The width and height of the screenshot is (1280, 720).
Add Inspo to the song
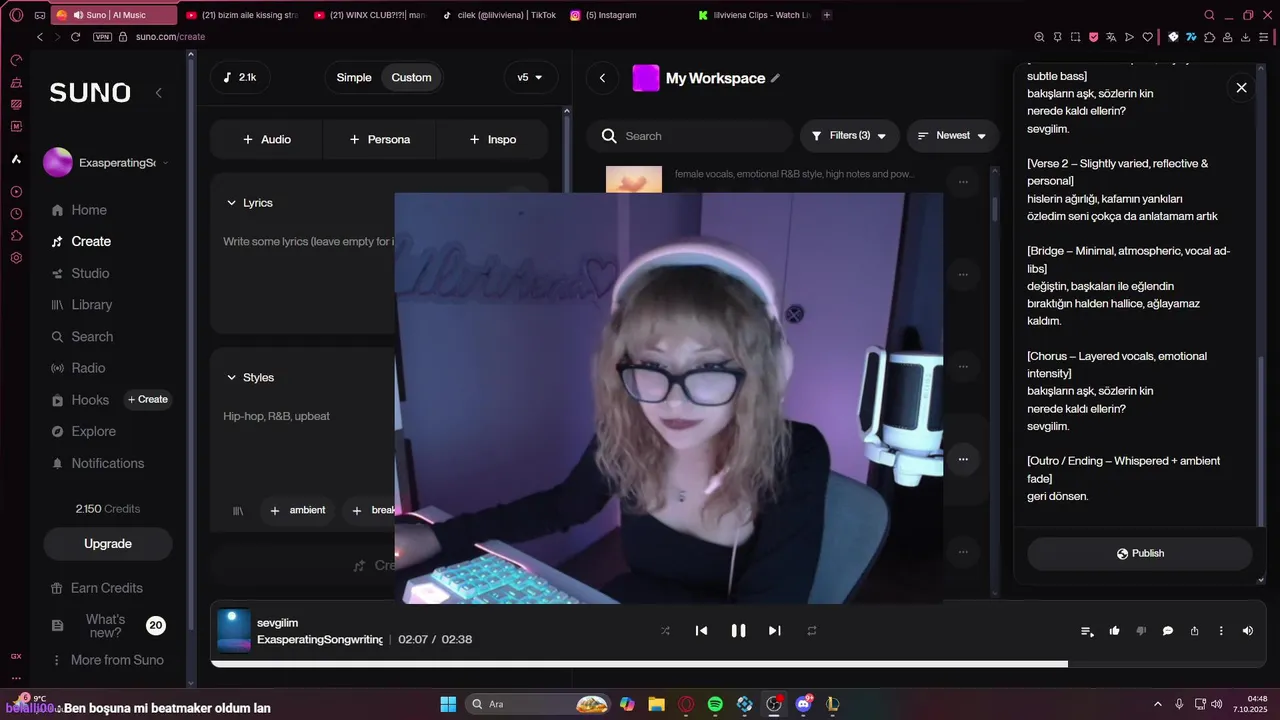tap(493, 139)
